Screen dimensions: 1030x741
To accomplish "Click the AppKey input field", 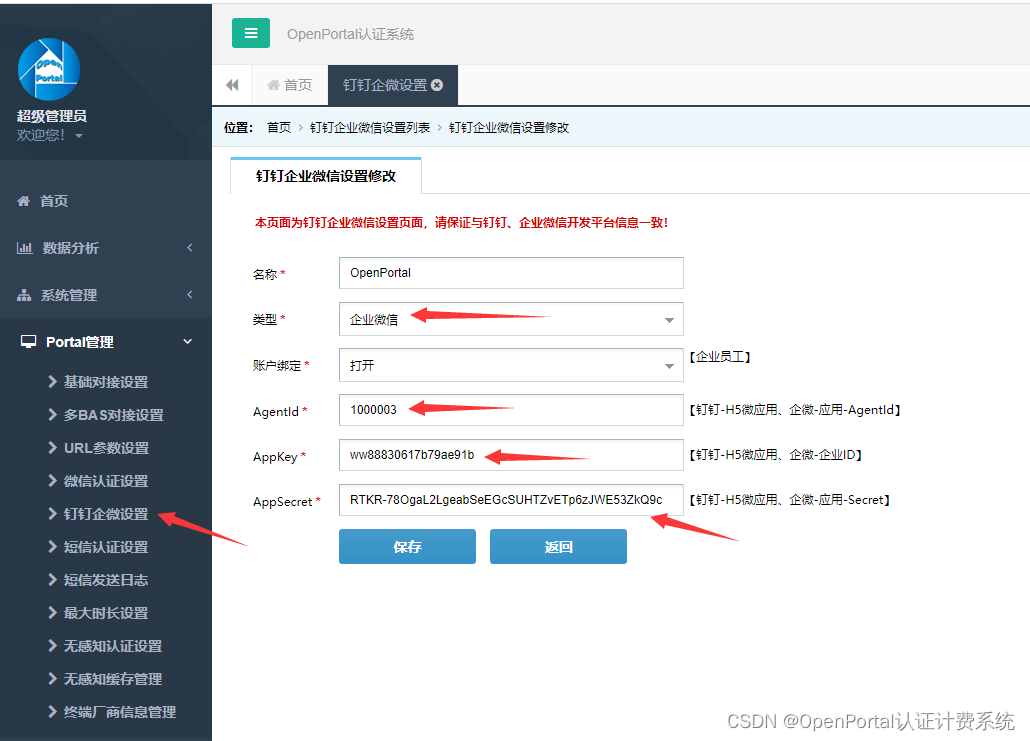I will tap(511, 455).
